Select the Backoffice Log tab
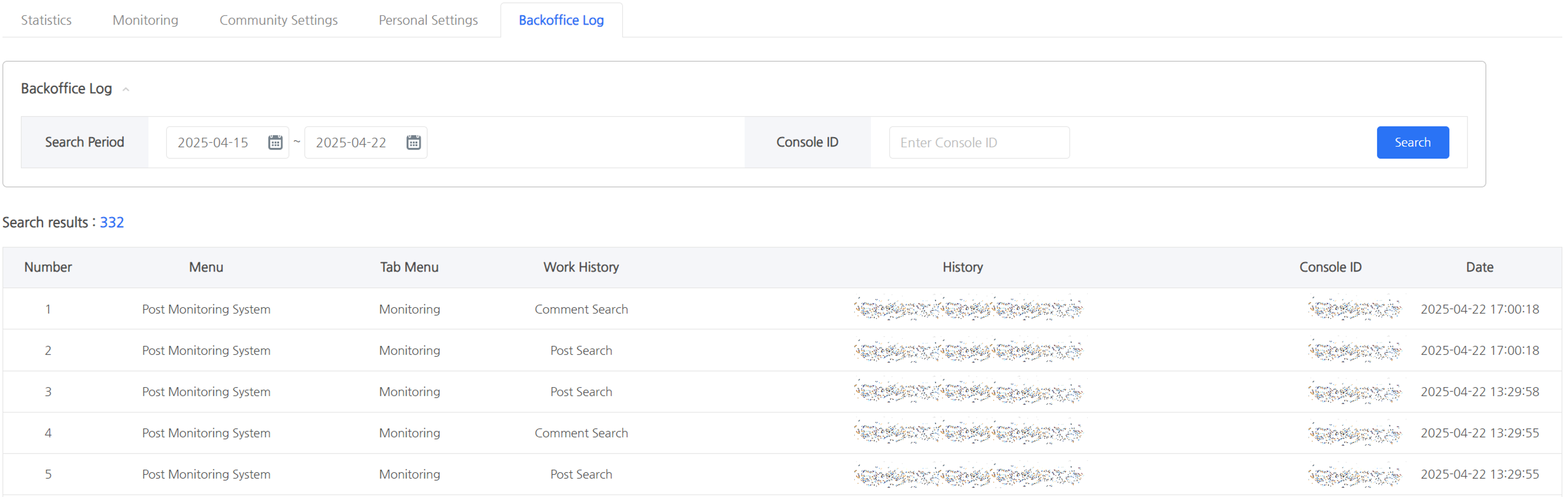The height and width of the screenshot is (497, 1568). pyautogui.click(x=561, y=20)
